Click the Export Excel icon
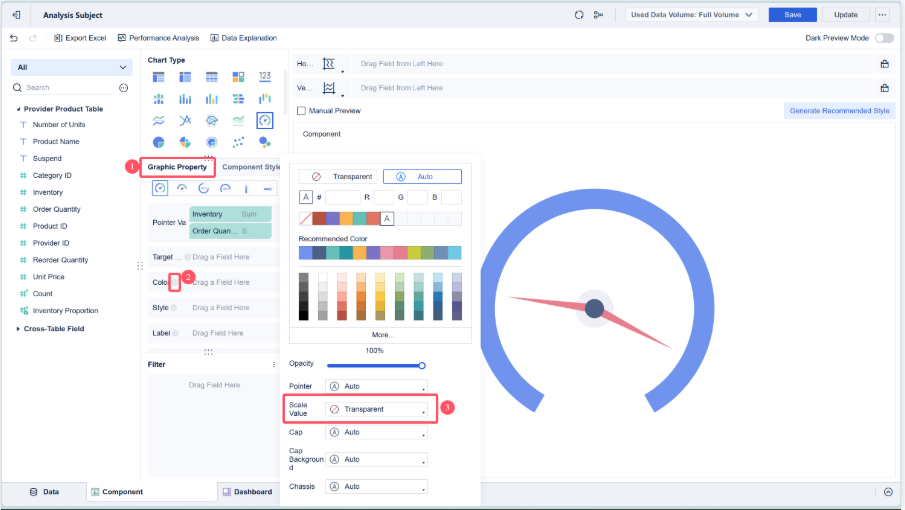Viewport: 905px width, 510px height. pyautogui.click(x=57, y=38)
